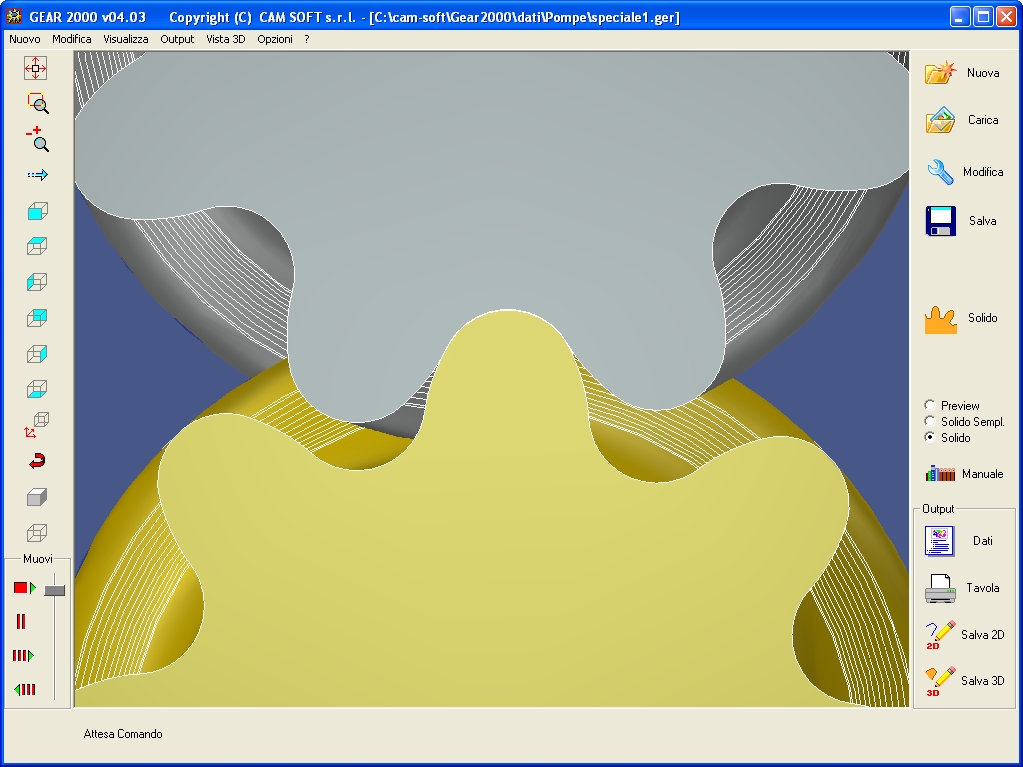Click the Salva text label
Screen dimensions: 1023x767
(x=983, y=221)
